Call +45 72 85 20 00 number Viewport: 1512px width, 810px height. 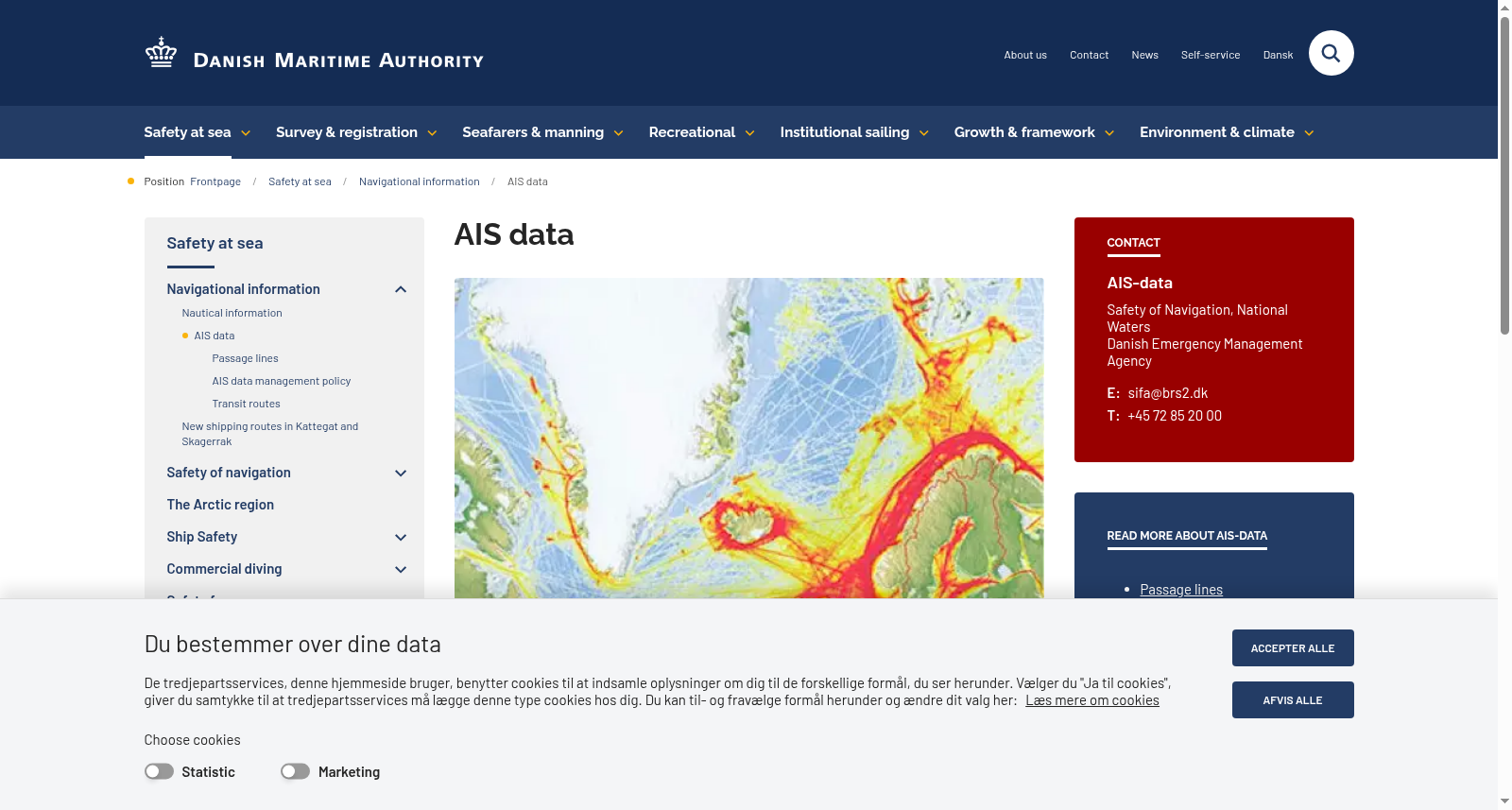point(1175,416)
